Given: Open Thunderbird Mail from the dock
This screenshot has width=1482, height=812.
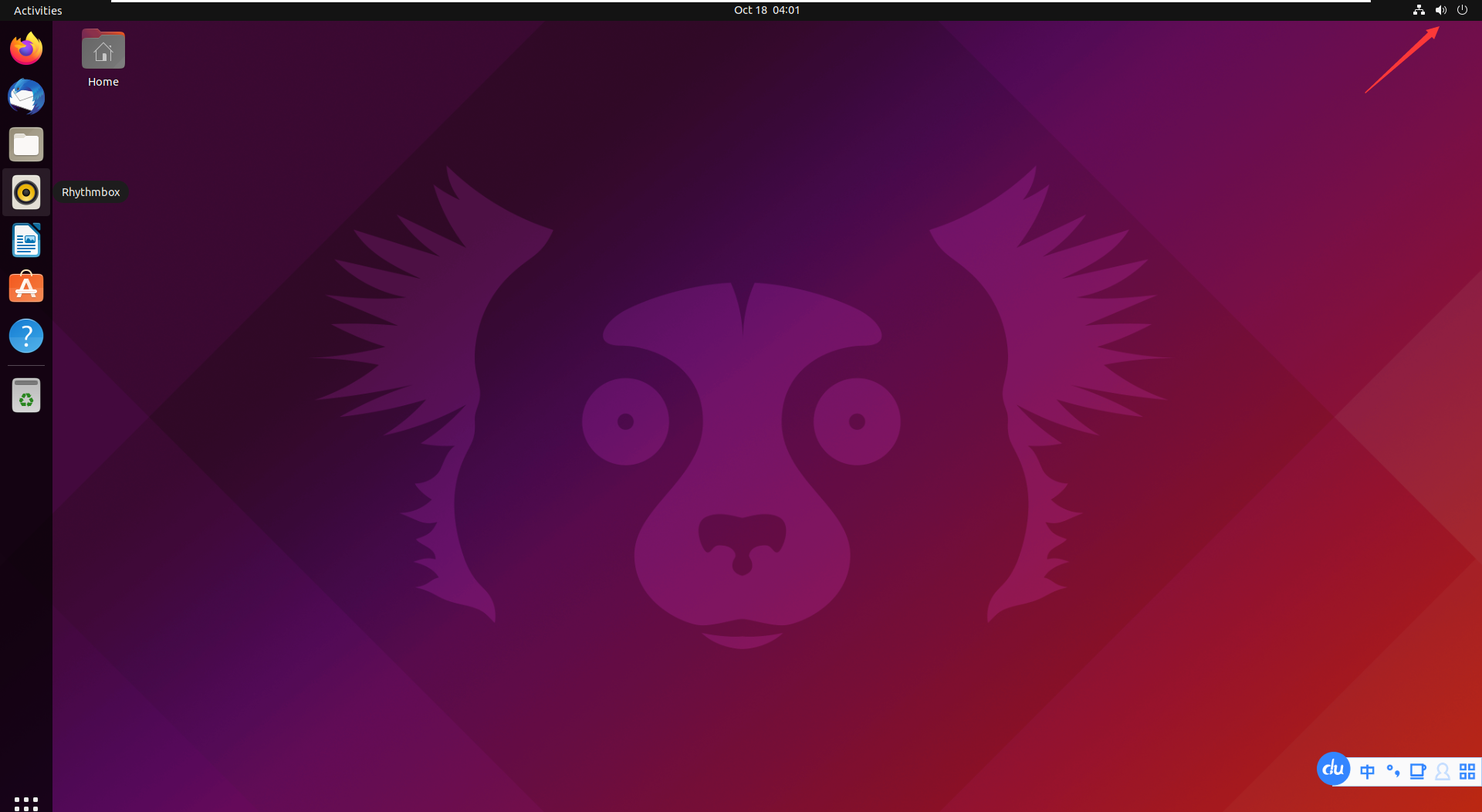Looking at the screenshot, I should [26, 96].
